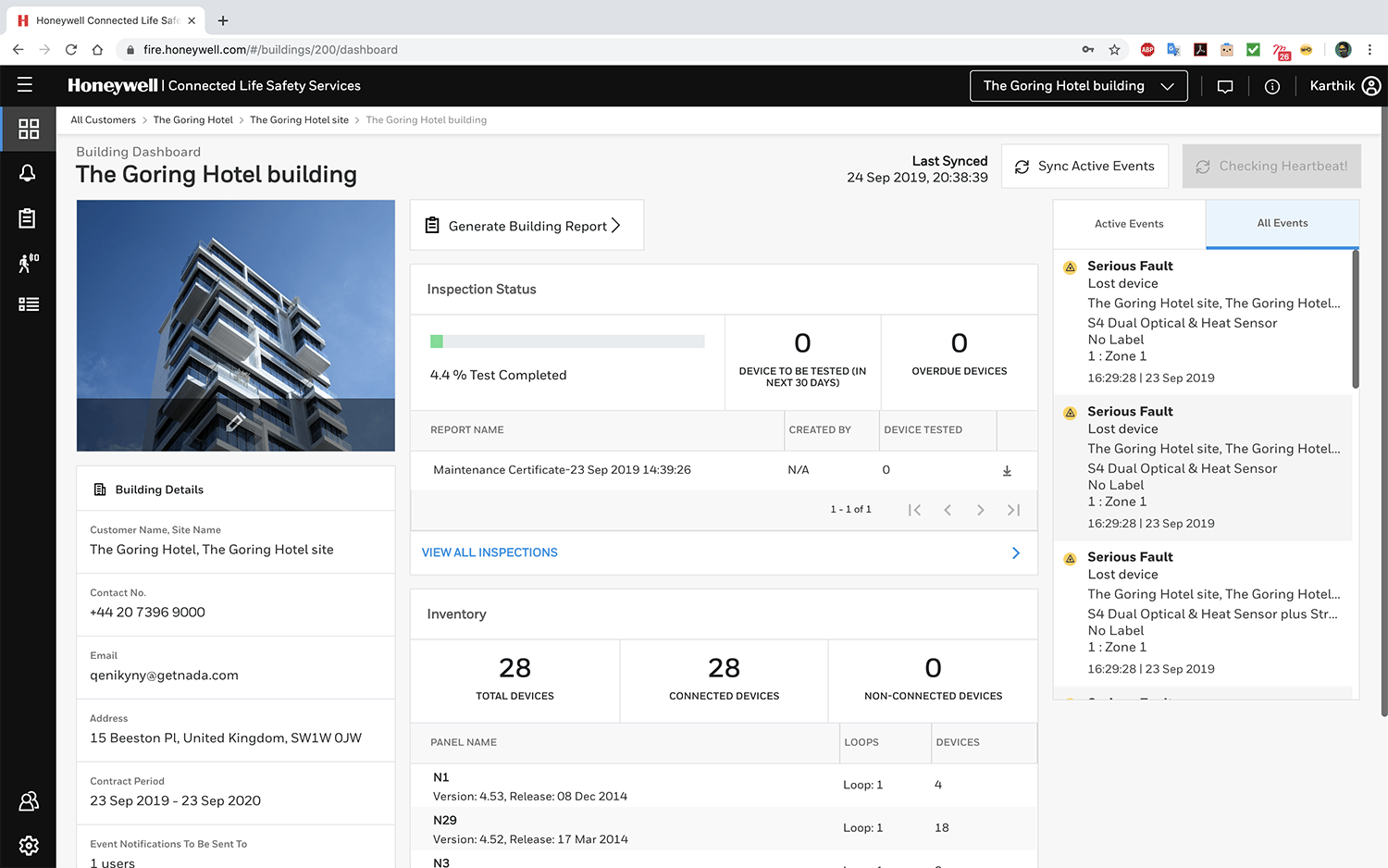The width and height of the screenshot is (1388, 868).
Task: Click Honeywell logo in header
Action: (113, 86)
